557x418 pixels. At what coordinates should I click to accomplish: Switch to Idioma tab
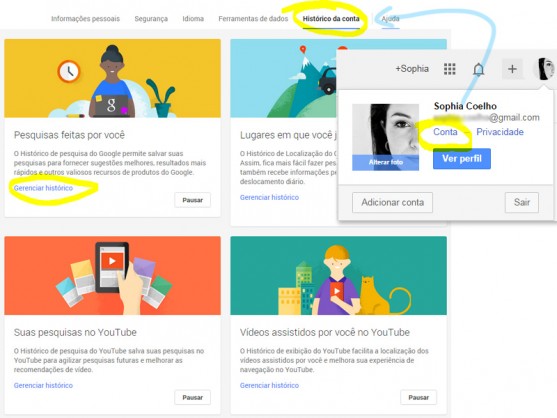tap(193, 18)
